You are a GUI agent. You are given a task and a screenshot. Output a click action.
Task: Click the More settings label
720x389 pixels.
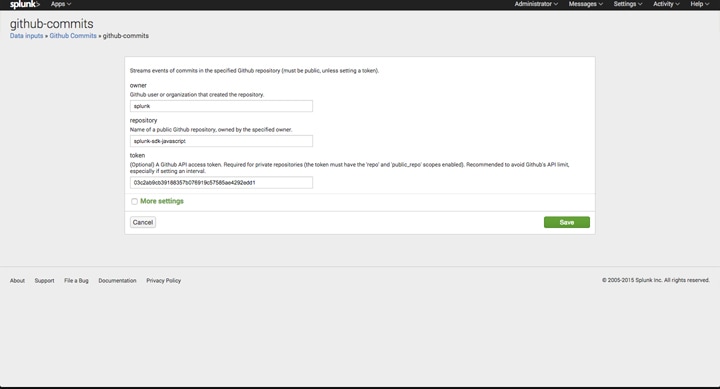pos(162,201)
